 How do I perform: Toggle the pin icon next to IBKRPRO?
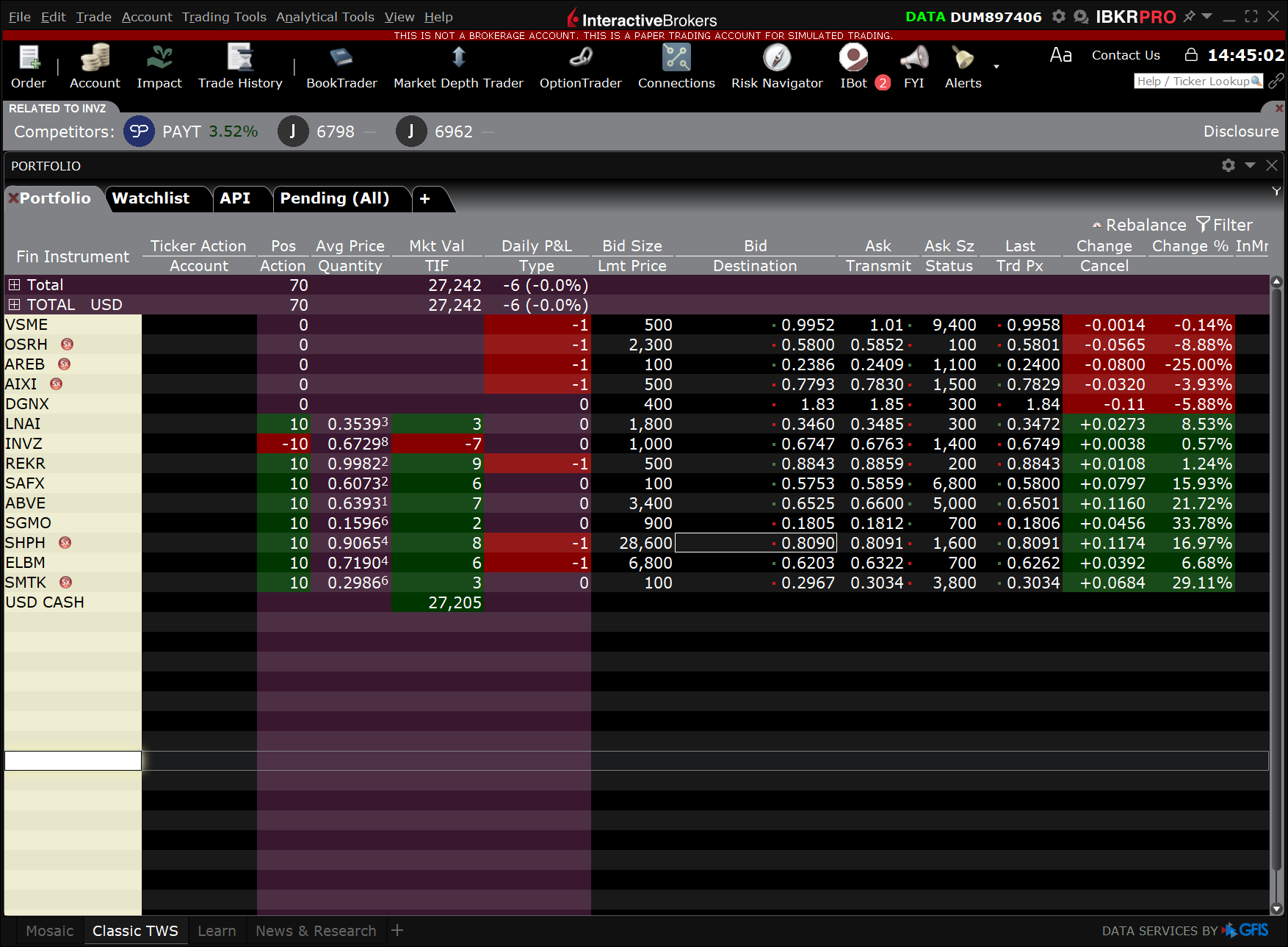(1189, 16)
